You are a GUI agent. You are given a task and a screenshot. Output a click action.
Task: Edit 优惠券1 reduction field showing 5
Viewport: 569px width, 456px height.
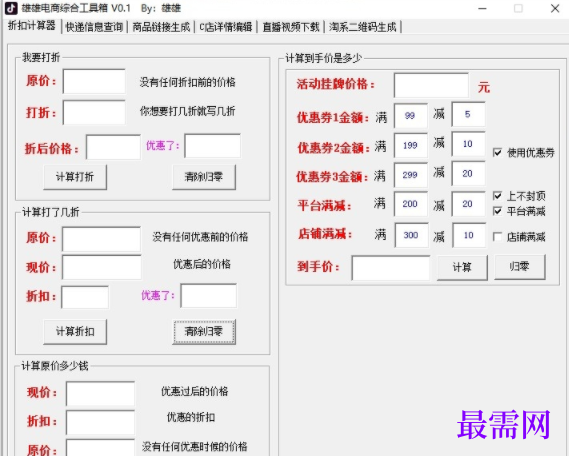point(468,115)
